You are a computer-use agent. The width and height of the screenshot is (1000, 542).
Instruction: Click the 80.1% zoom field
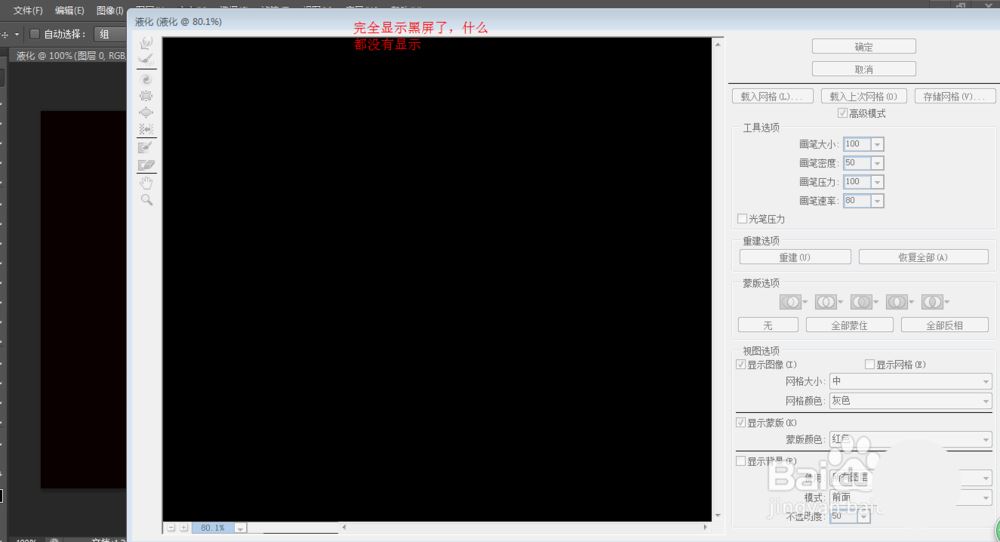213,528
